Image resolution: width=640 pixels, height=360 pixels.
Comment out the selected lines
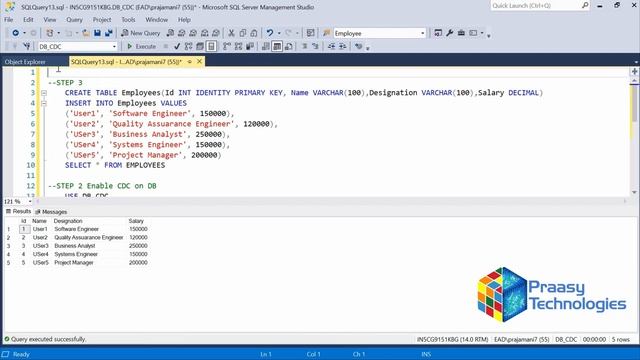[x=304, y=47]
